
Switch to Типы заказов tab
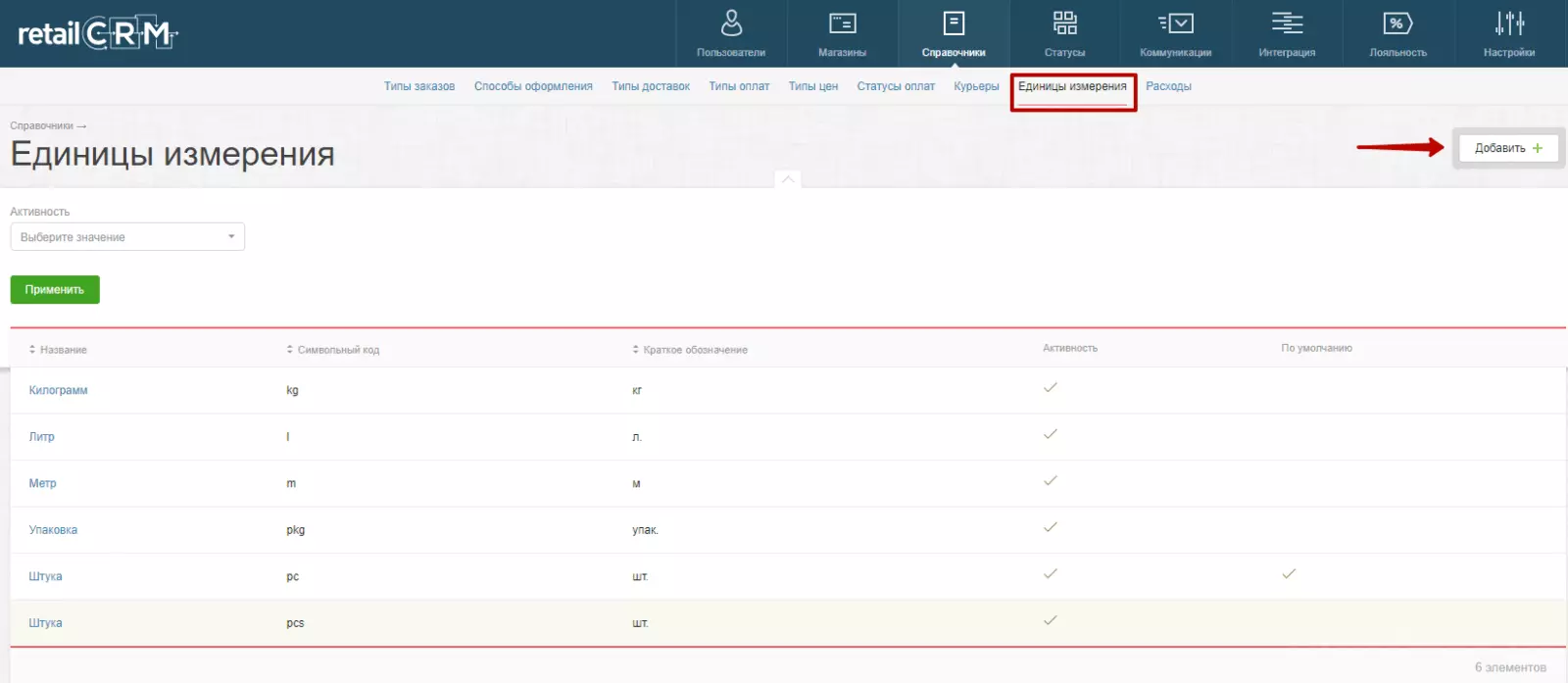click(419, 86)
